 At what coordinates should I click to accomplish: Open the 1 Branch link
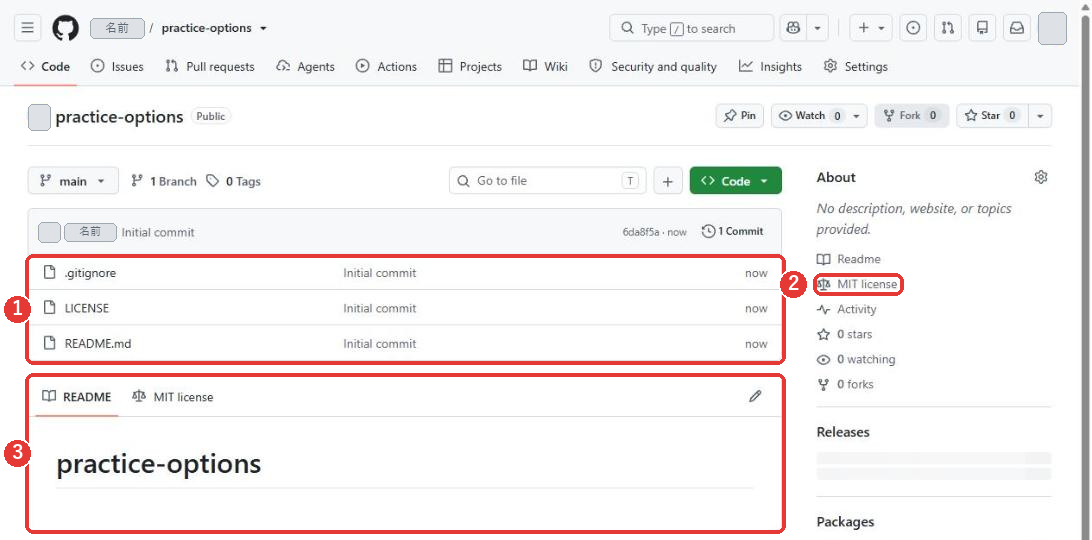pyautogui.click(x=164, y=181)
